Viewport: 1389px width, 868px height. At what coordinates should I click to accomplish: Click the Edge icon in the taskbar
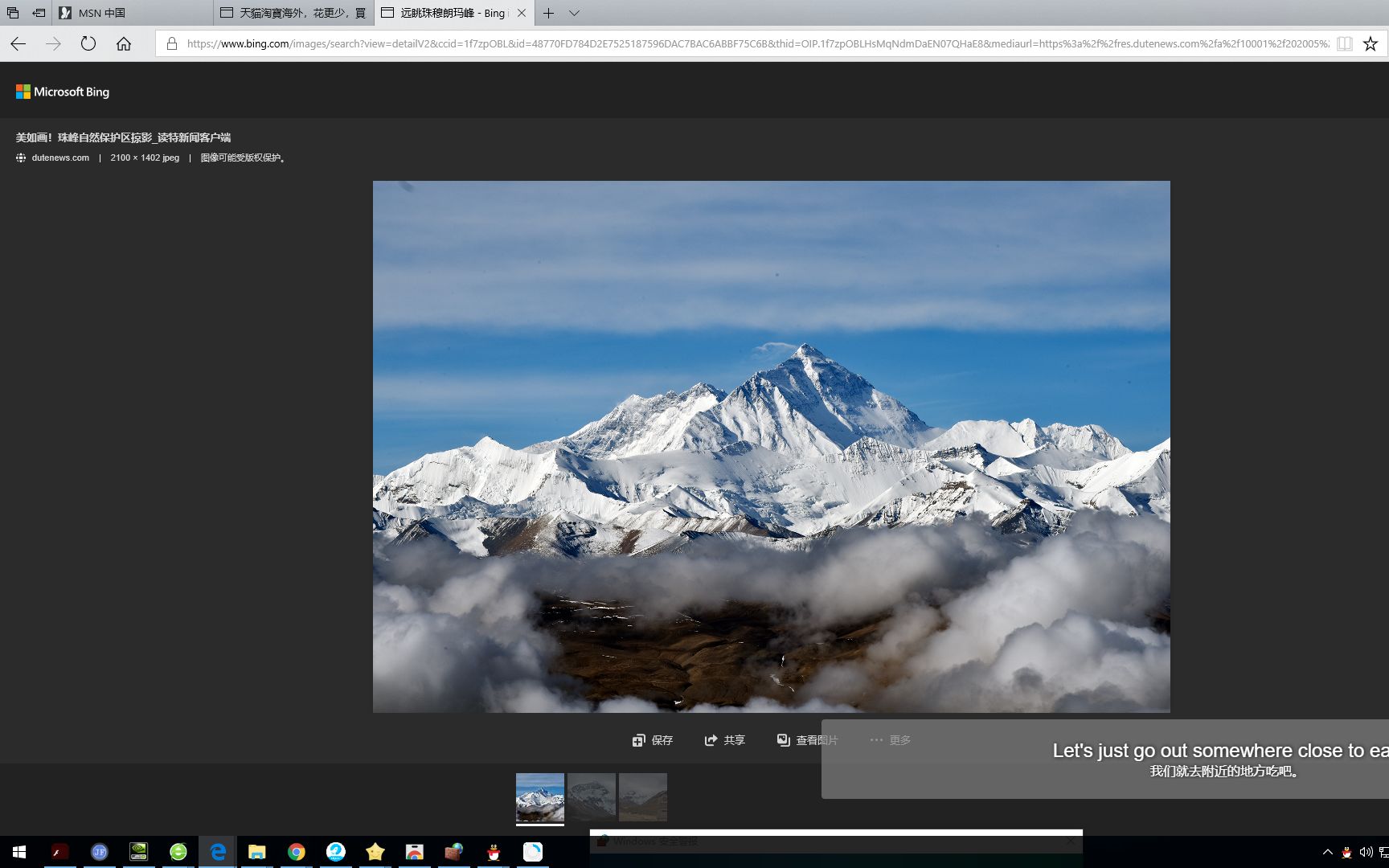tap(217, 852)
